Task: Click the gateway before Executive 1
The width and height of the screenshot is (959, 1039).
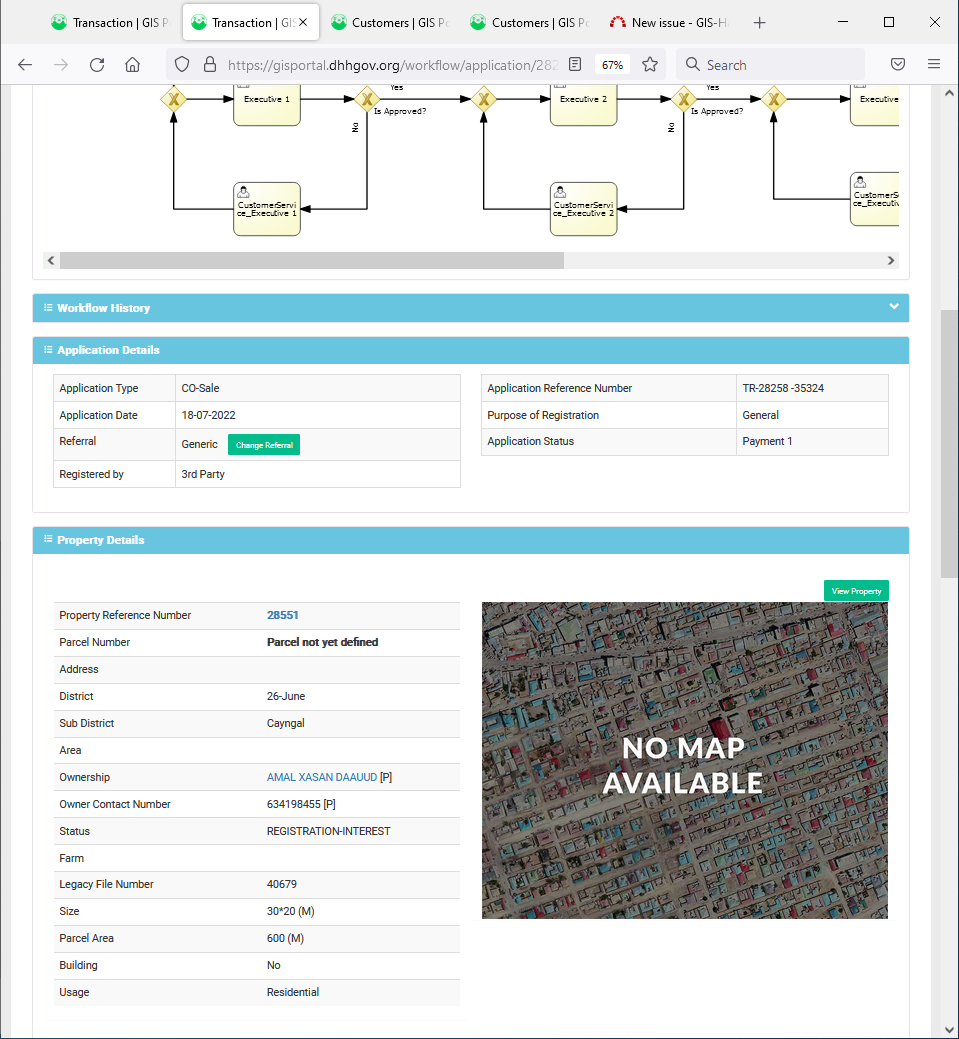Action: pos(174,99)
